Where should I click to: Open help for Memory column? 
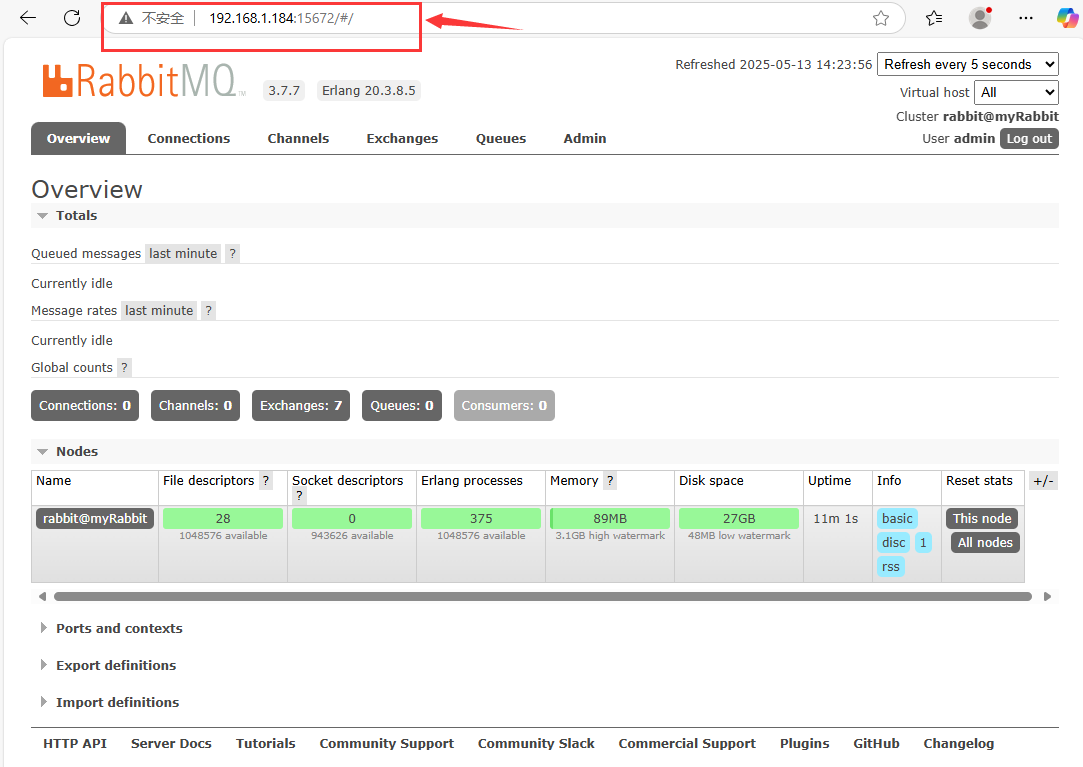click(610, 480)
